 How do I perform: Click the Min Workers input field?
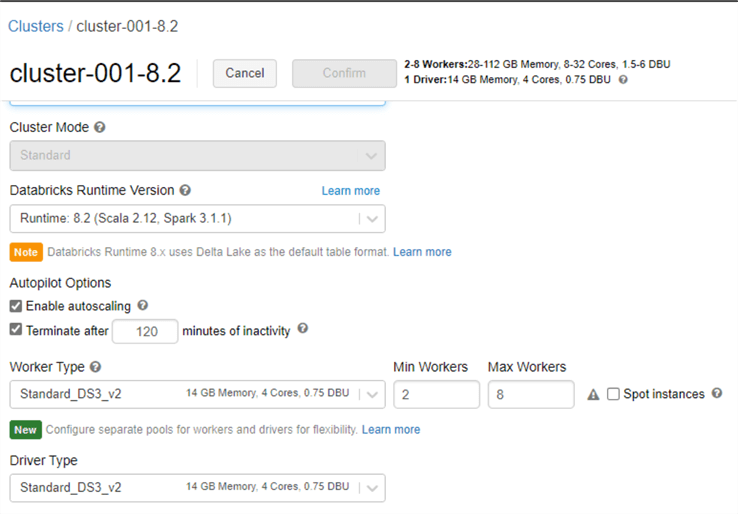tap(436, 394)
